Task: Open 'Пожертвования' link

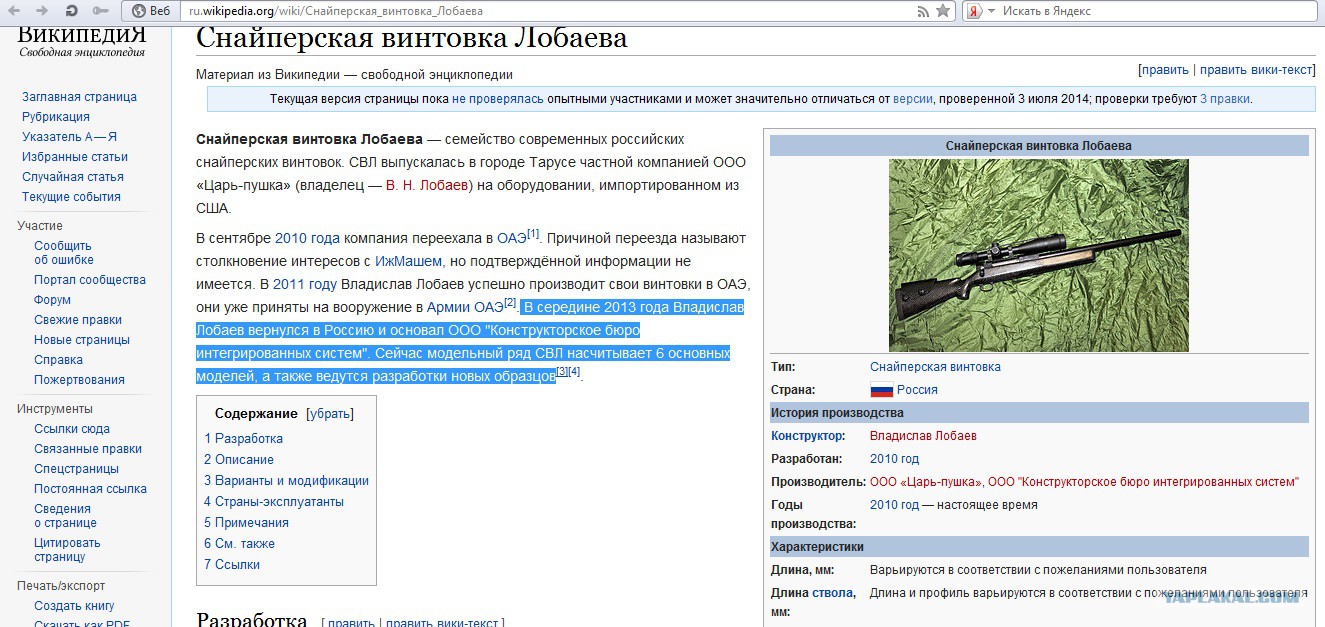Action: (79, 380)
